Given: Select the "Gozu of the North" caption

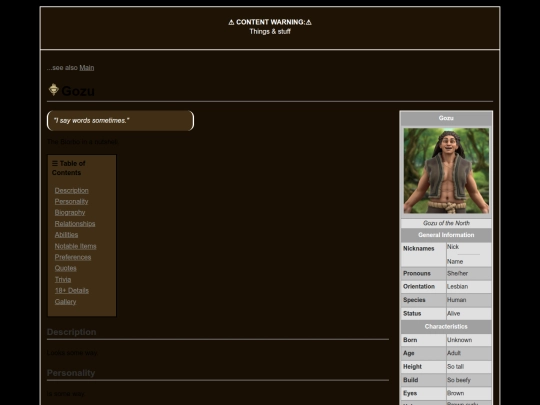Looking at the screenshot, I should click(x=446, y=223).
